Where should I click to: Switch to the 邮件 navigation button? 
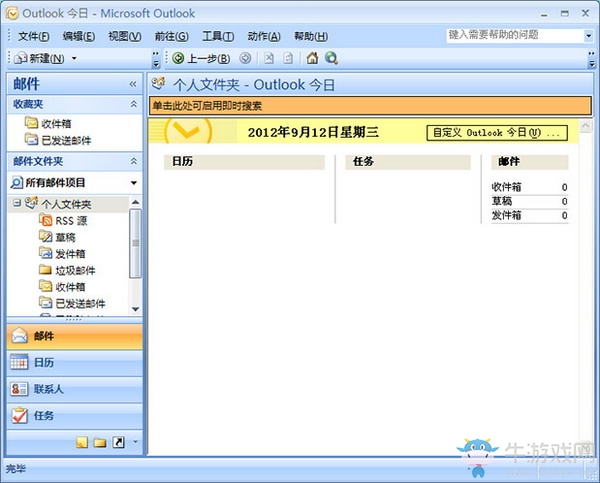coord(75,336)
